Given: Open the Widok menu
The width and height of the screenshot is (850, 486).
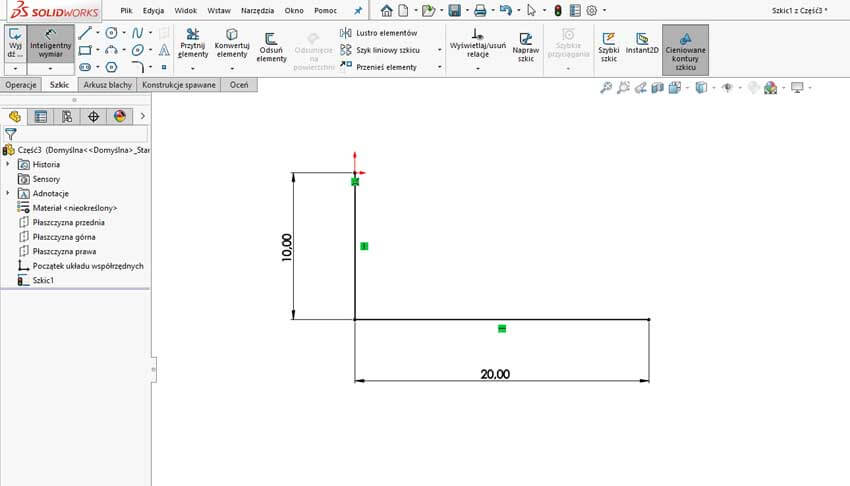Looking at the screenshot, I should click(185, 10).
